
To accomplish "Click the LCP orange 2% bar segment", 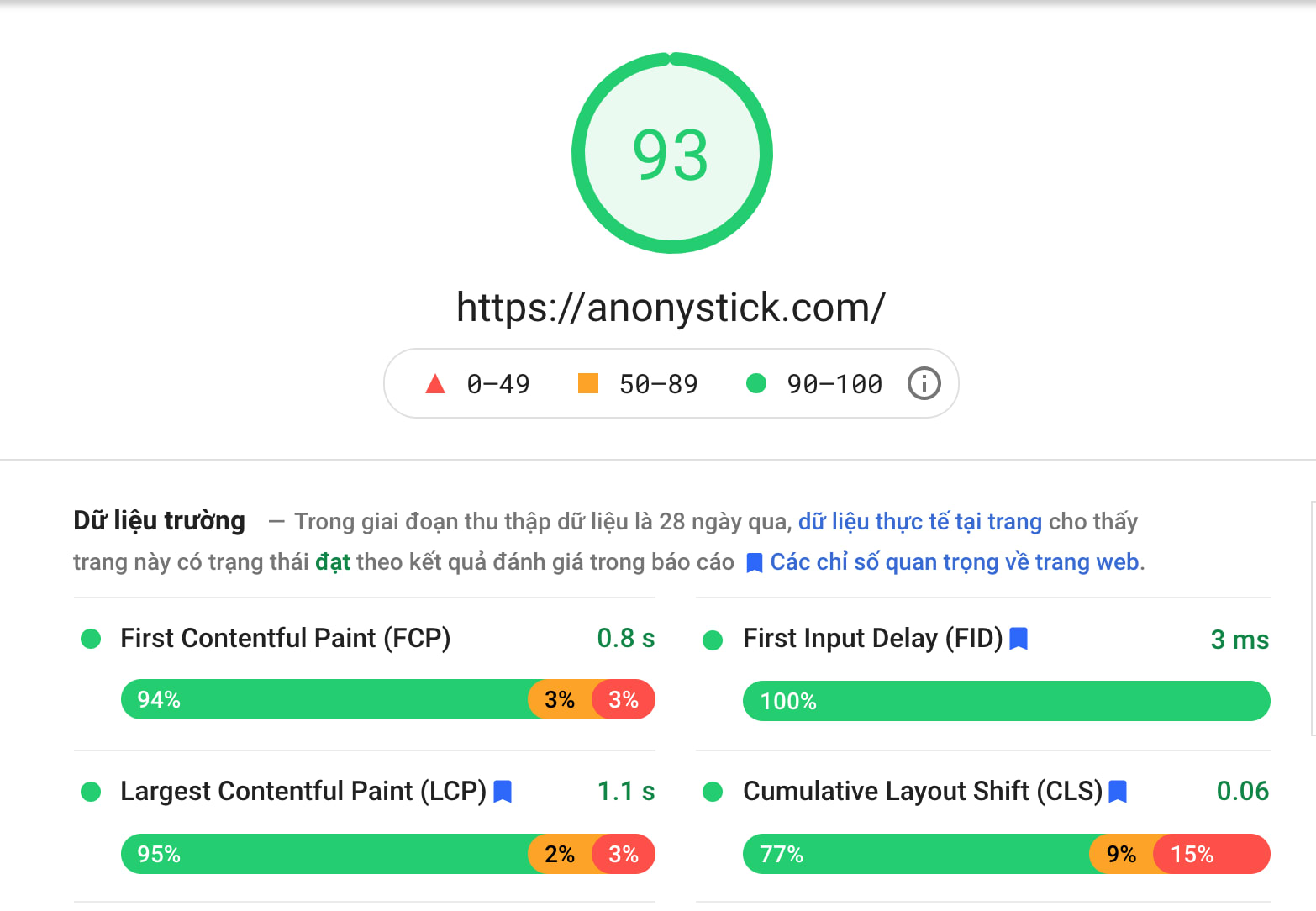I will 560,854.
